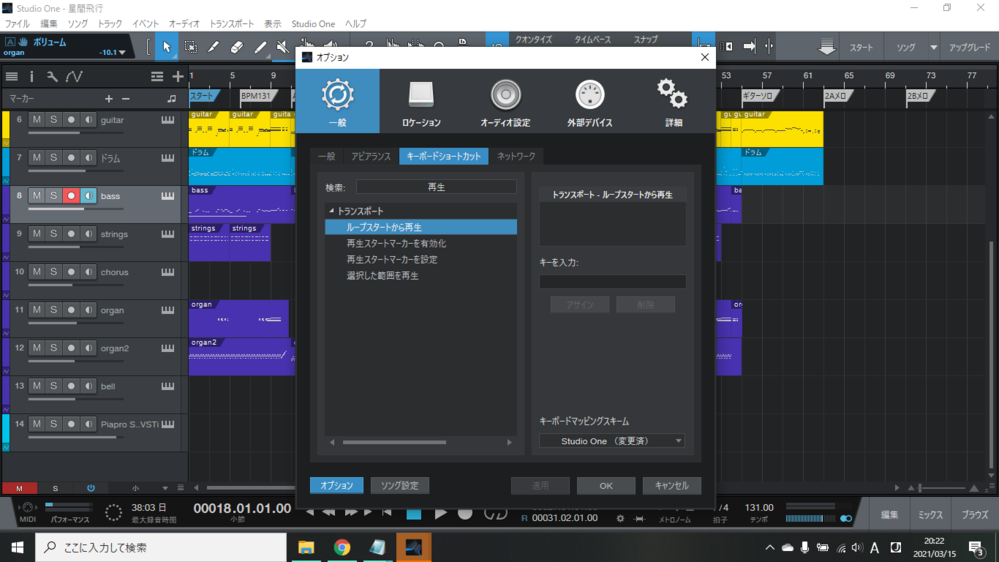Show automation curve icon
The image size is (999, 562).
click(74, 76)
